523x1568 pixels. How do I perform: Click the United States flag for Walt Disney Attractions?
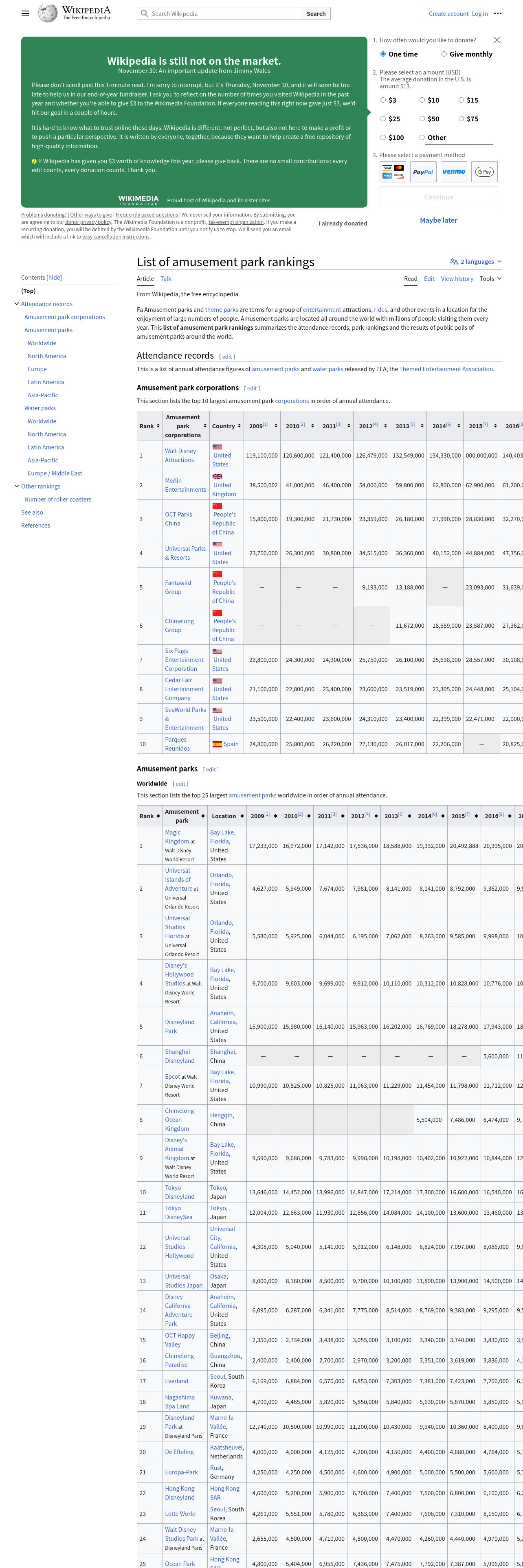coord(217,447)
